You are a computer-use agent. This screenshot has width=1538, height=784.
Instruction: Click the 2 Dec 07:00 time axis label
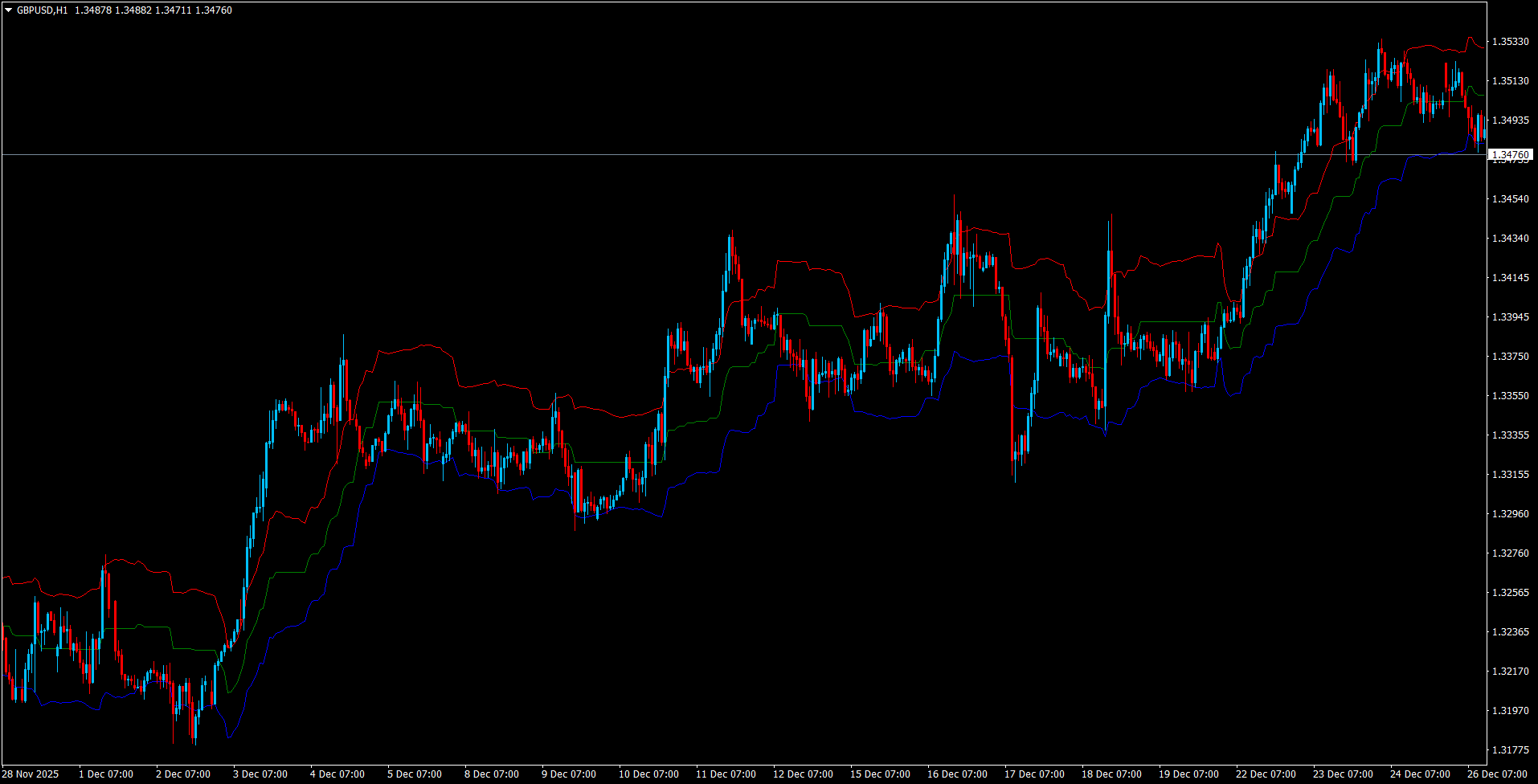coord(183,774)
